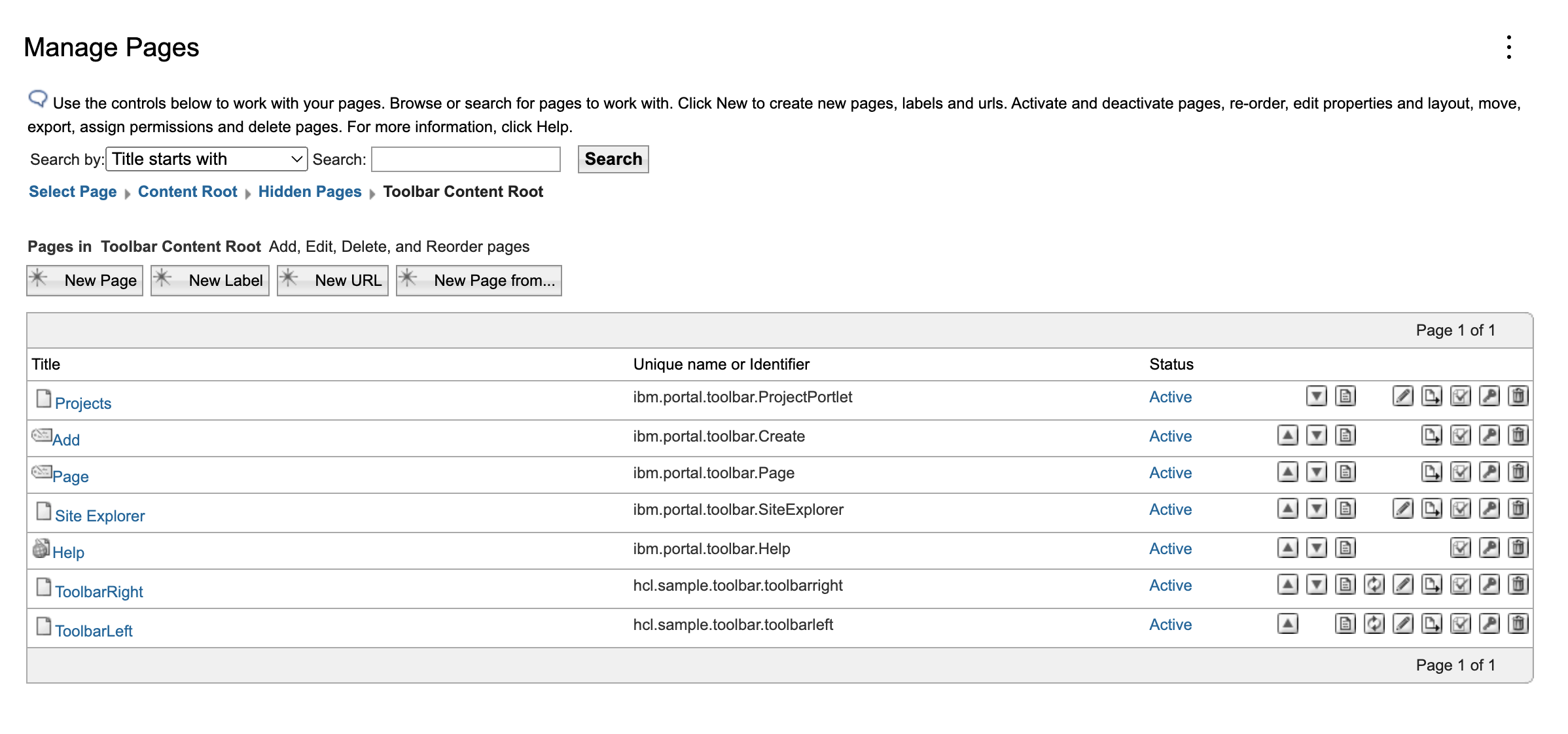Image resolution: width=1568 pixels, height=734 pixels.
Task: Select Page from the breadcrumb dropdown
Action: pyautogui.click(x=72, y=191)
